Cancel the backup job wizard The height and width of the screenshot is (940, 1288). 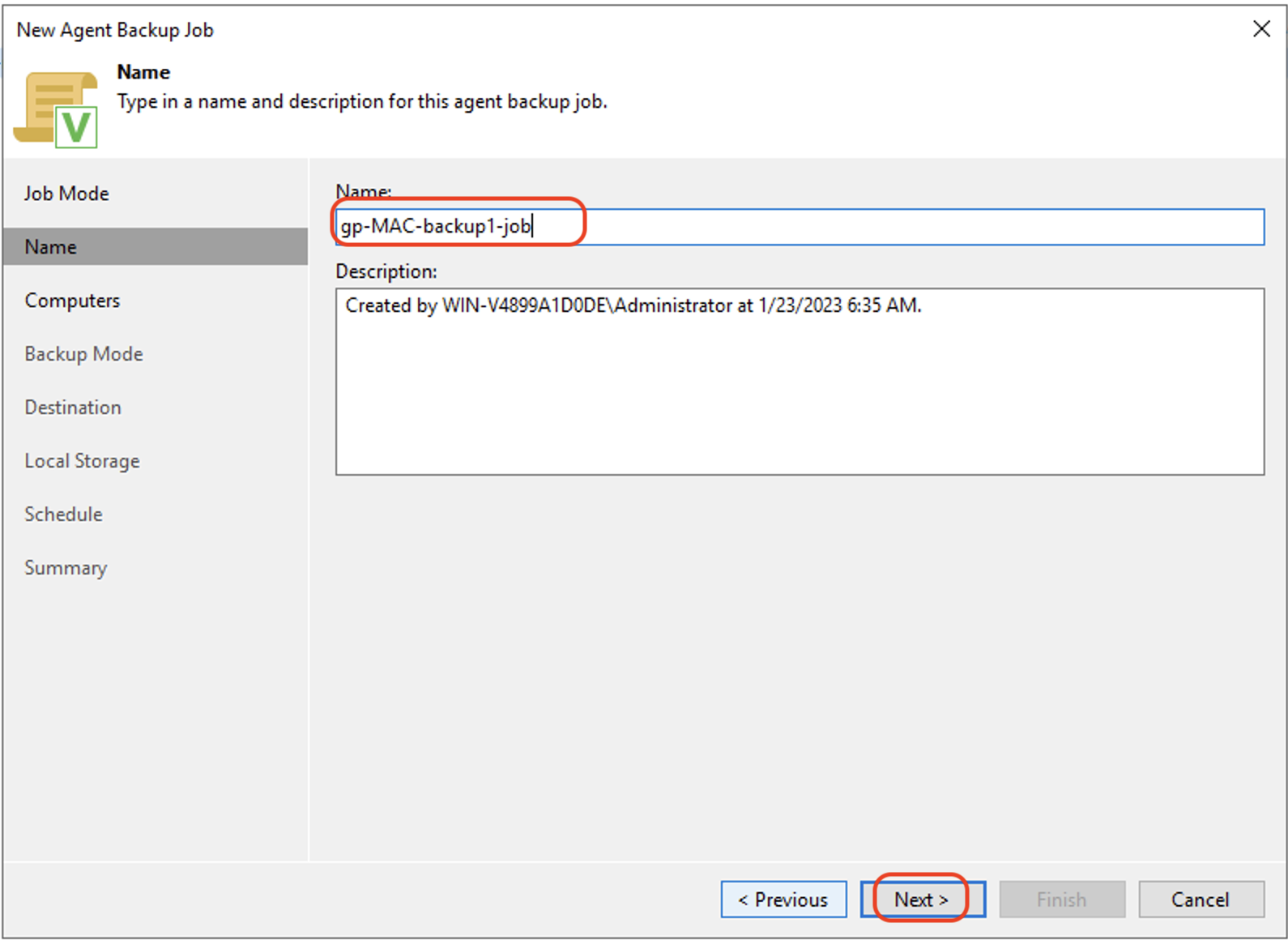[x=1201, y=899]
